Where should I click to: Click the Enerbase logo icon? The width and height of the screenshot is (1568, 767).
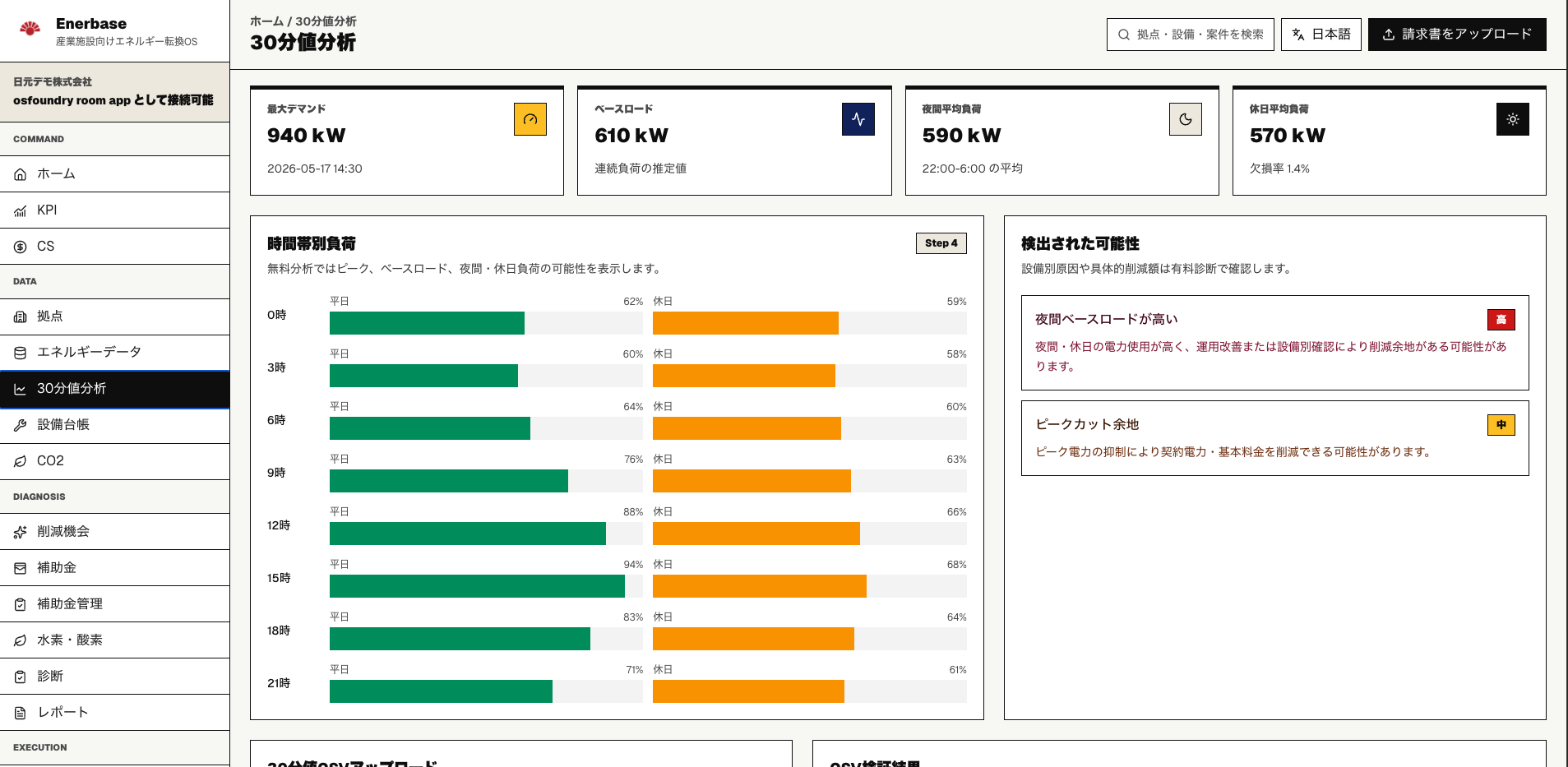(30, 30)
